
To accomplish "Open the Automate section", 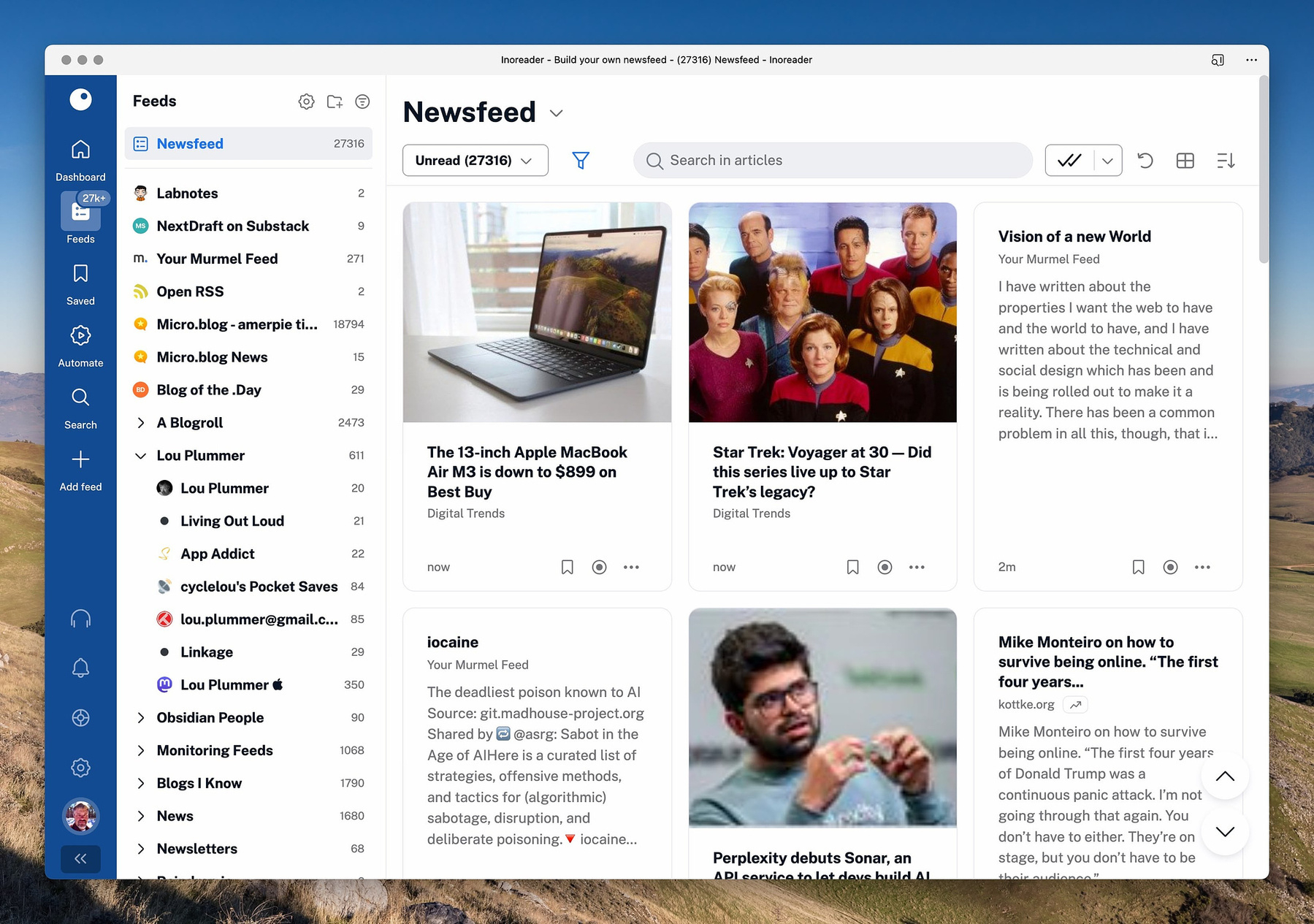I will tap(80, 346).
